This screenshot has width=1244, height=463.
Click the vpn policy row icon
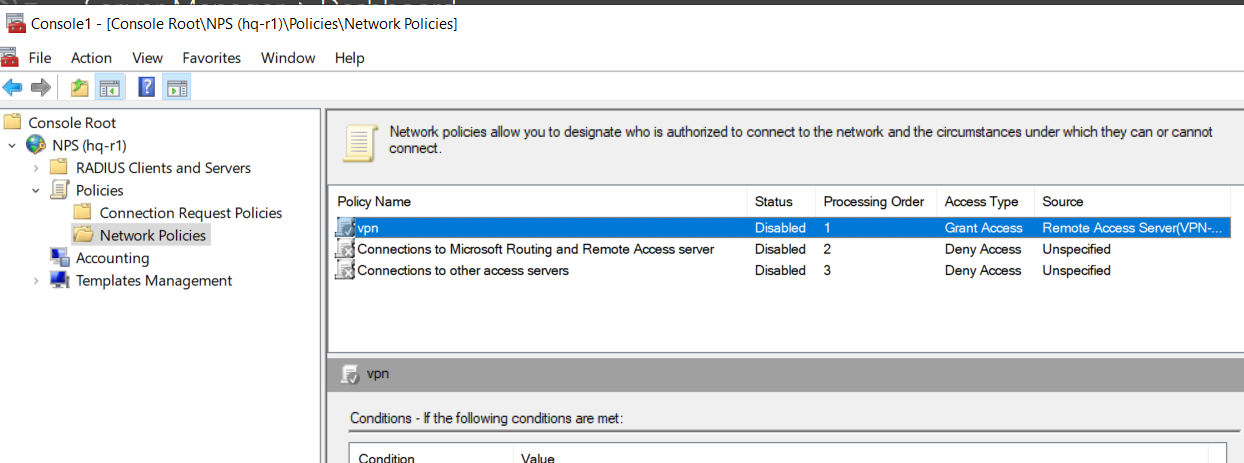[x=346, y=228]
